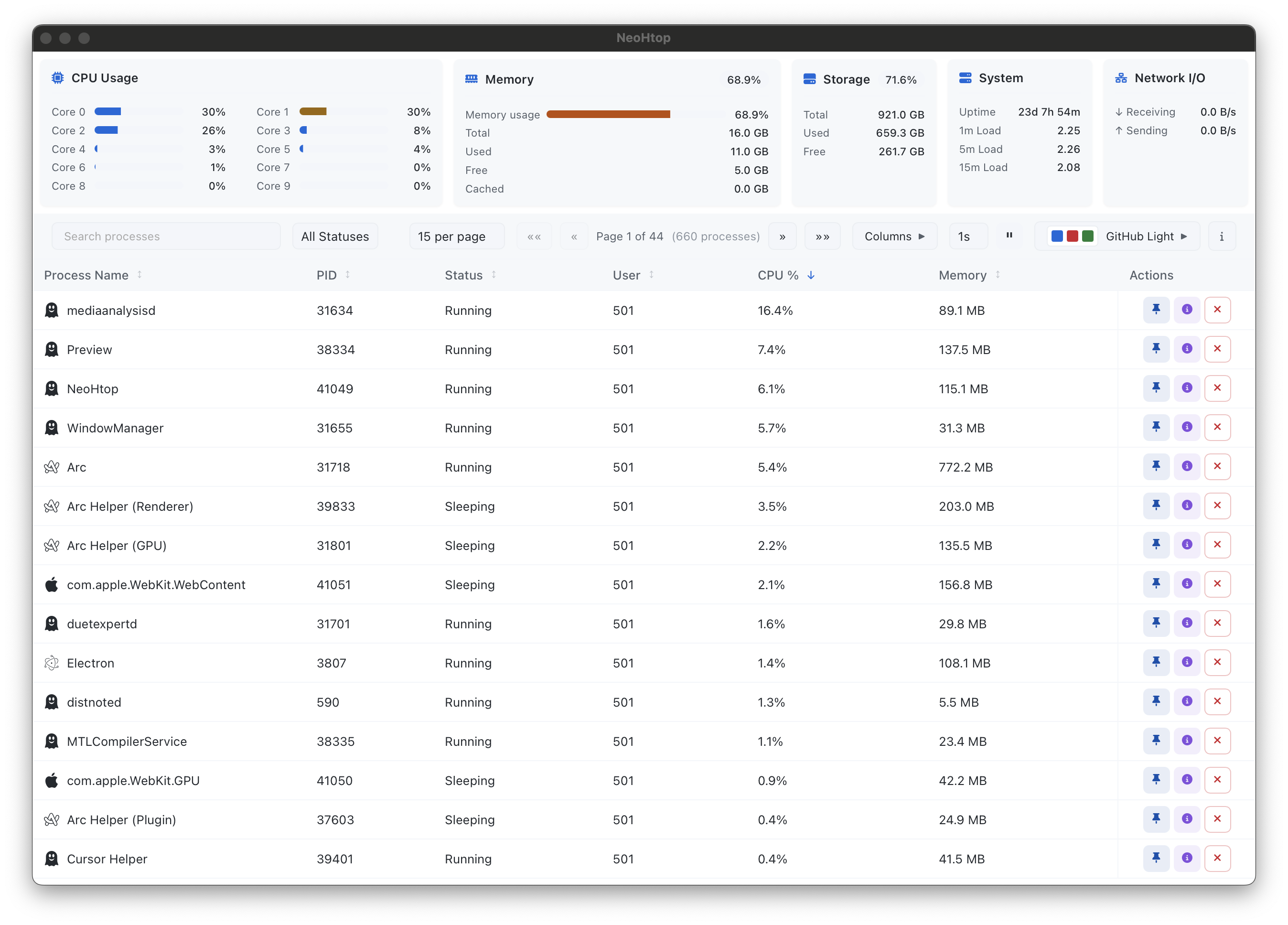
Task: Expand the Columns menu
Action: (894, 236)
